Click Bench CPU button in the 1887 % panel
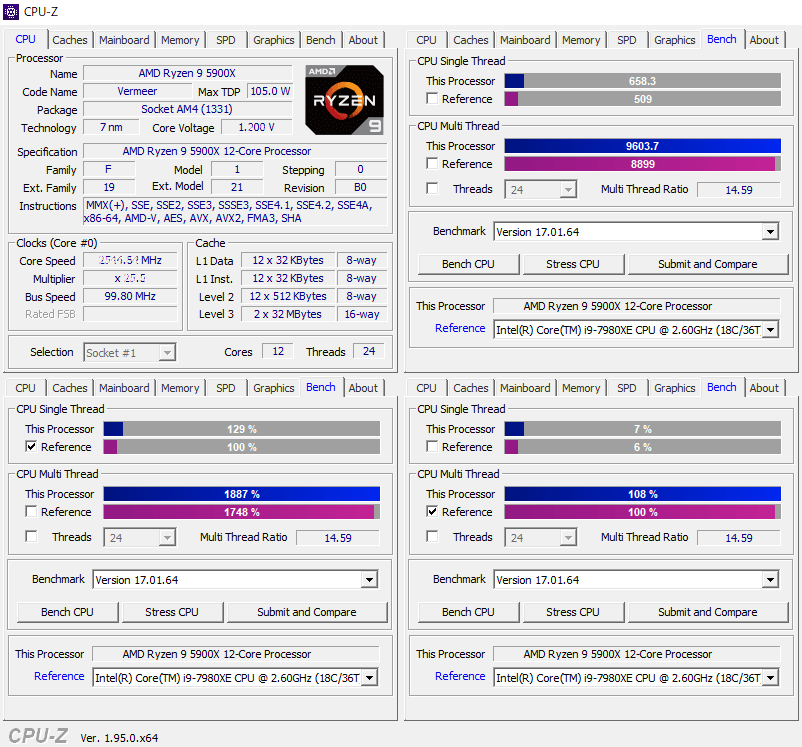This screenshot has width=802, height=747. [x=68, y=612]
